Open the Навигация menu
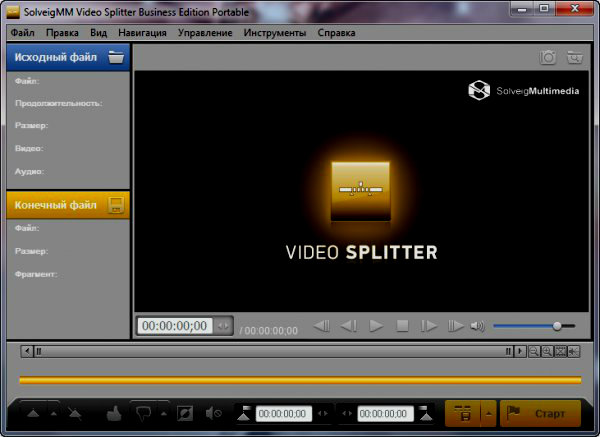The image size is (600, 437). [142, 33]
